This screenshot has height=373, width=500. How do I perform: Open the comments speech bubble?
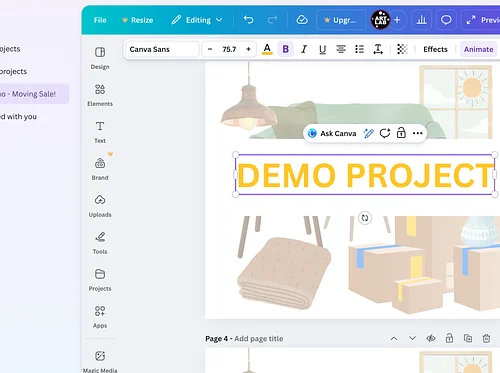tap(446, 20)
